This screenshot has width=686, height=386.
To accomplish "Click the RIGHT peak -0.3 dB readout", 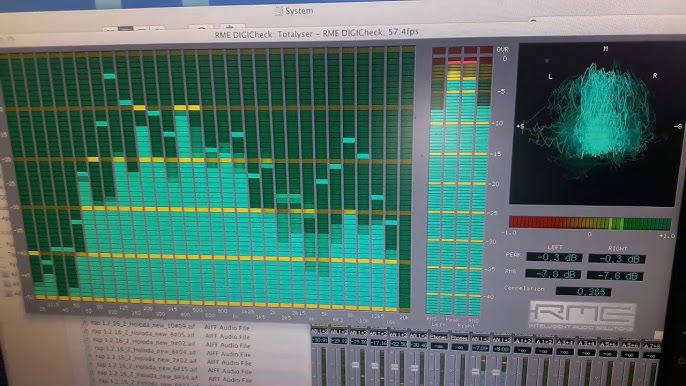I will coord(616,259).
